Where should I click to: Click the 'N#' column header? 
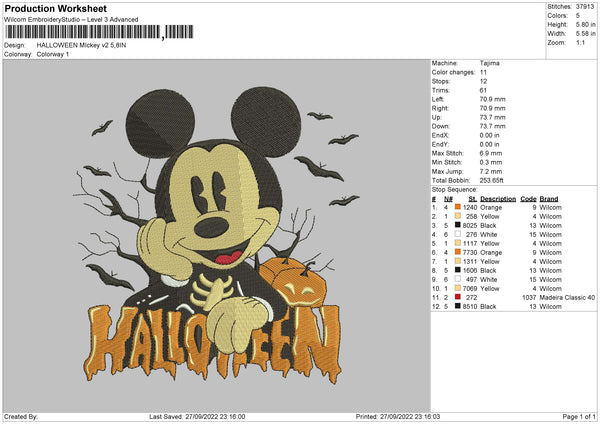tap(448, 199)
